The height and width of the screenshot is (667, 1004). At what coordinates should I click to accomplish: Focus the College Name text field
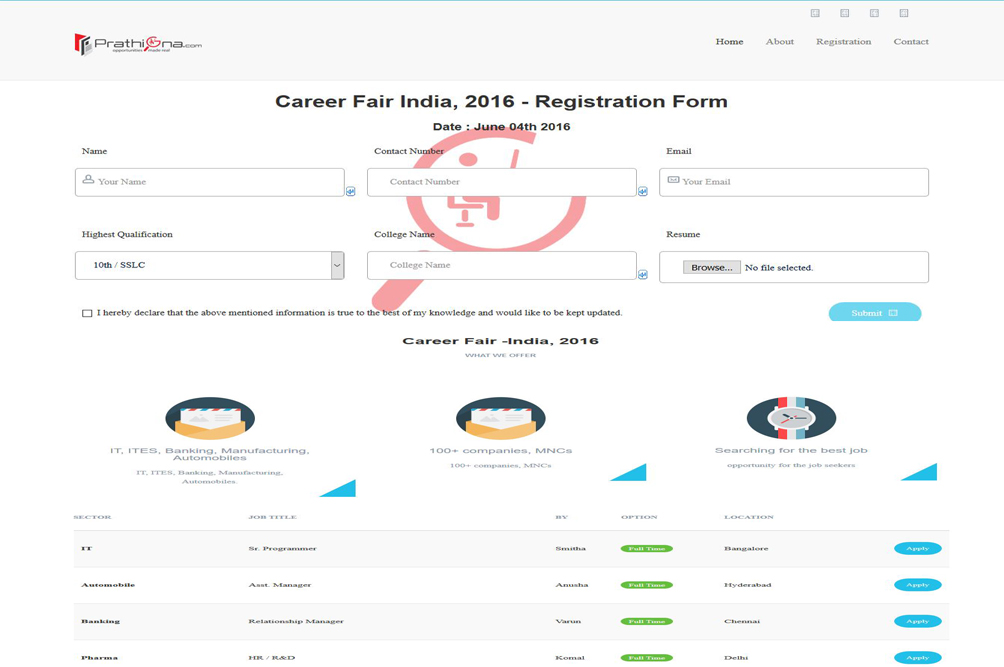click(x=500, y=265)
